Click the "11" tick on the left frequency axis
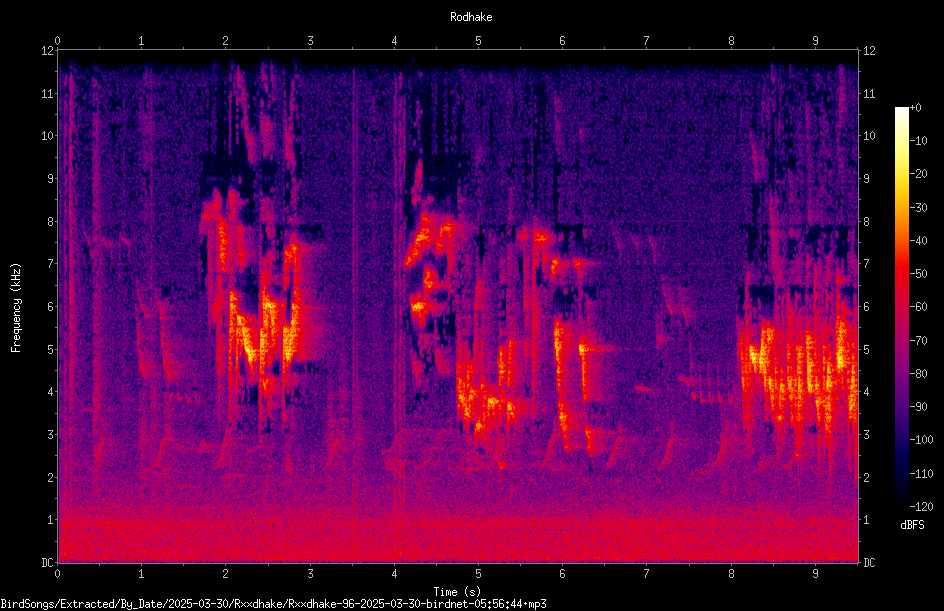The height and width of the screenshot is (611, 944). tap(47, 93)
